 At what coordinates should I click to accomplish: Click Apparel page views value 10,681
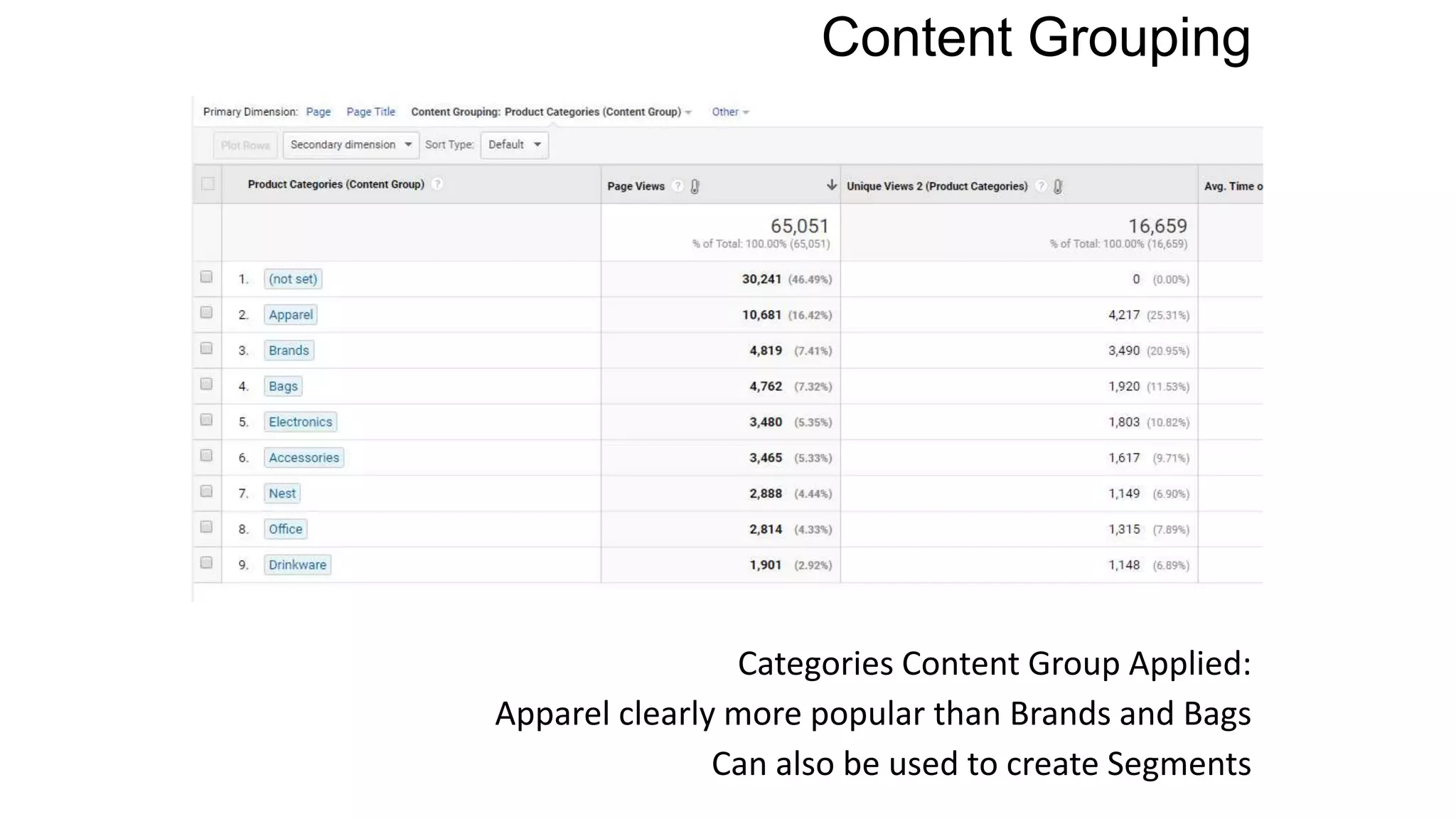click(761, 315)
